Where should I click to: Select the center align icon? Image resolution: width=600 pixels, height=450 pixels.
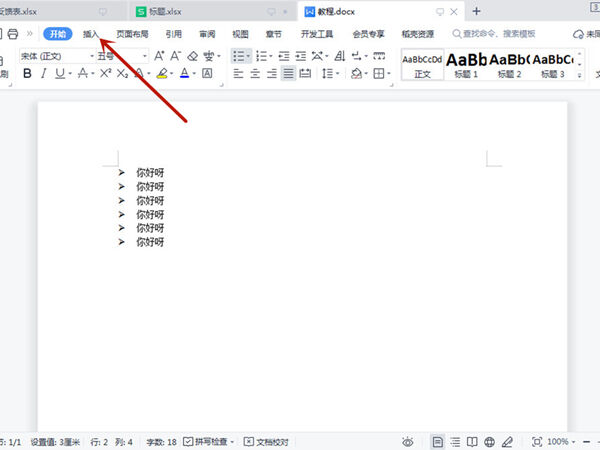[x=255, y=73]
